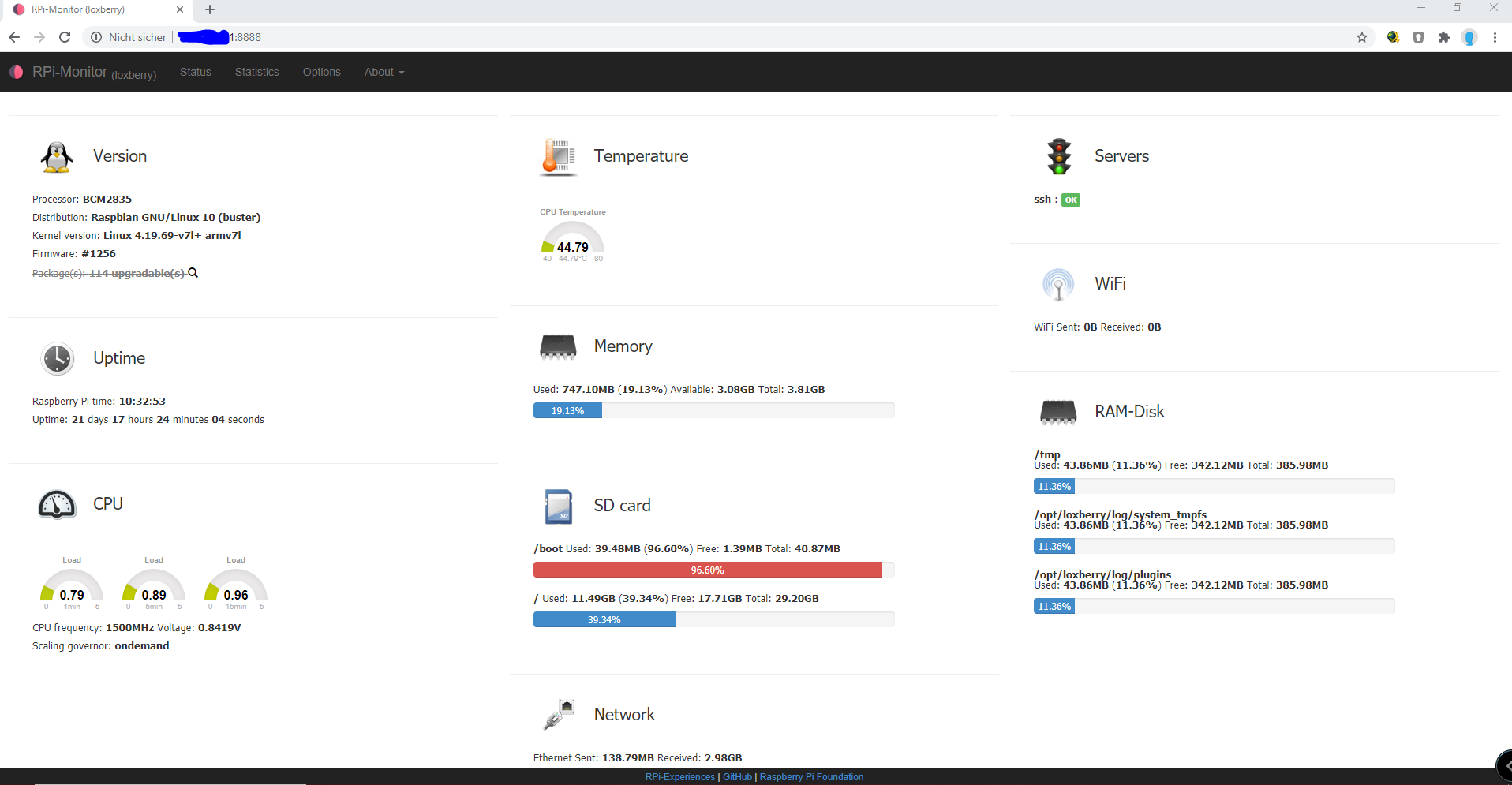Open the Status menu item
The height and width of the screenshot is (785, 1512).
point(196,72)
